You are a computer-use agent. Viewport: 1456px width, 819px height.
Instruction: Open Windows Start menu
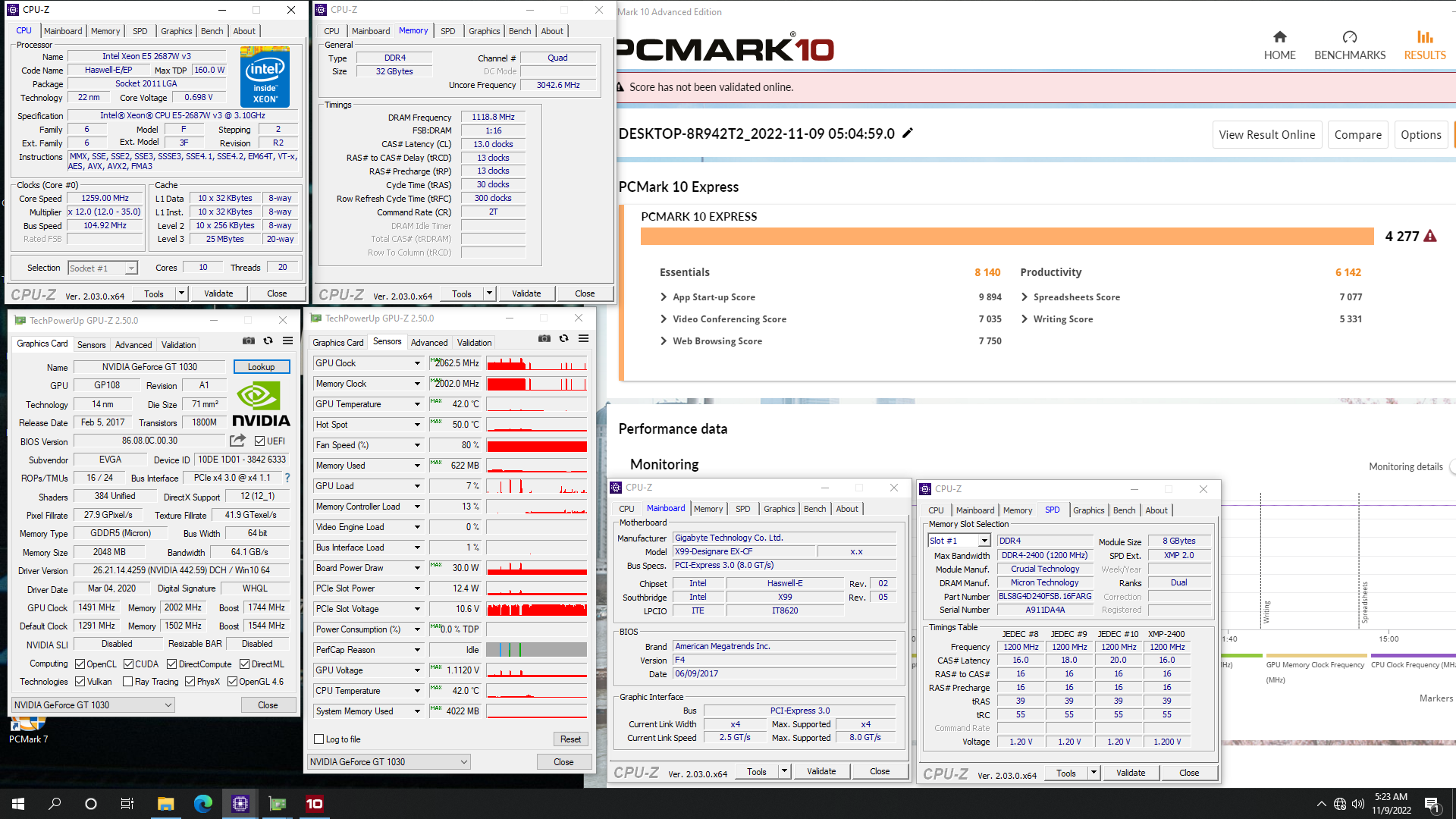(18, 804)
